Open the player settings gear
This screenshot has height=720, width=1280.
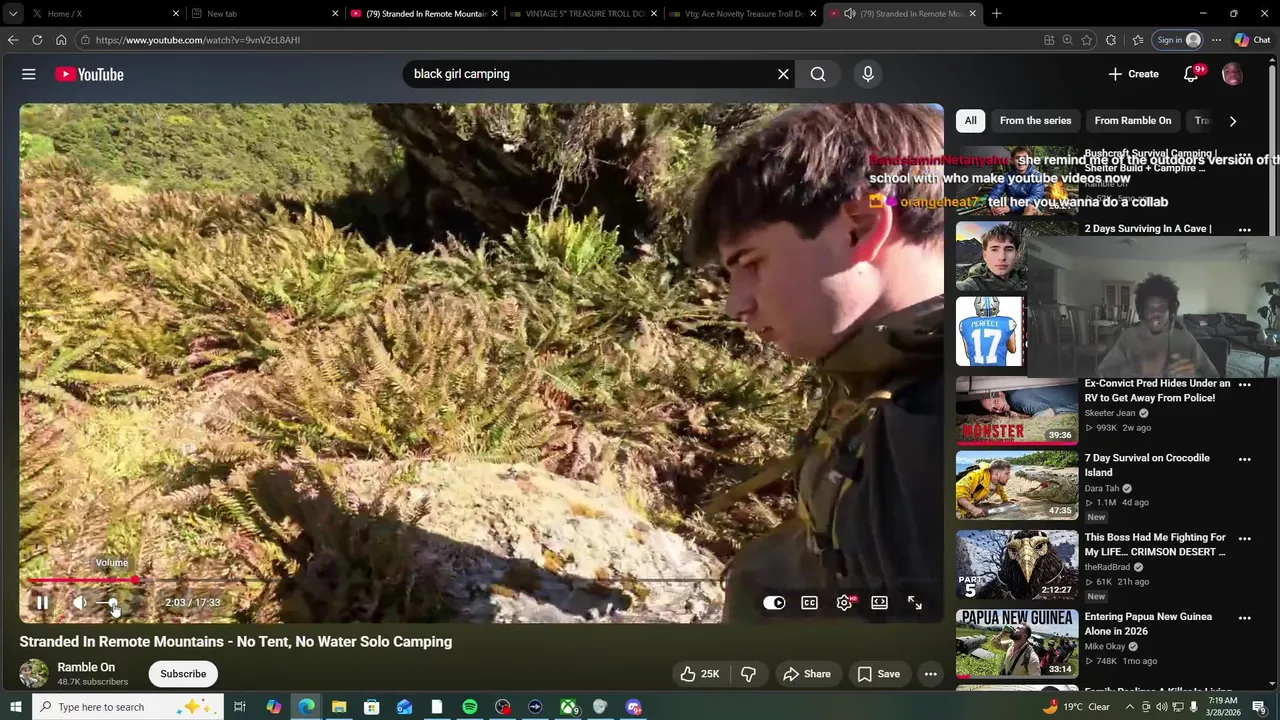click(845, 603)
